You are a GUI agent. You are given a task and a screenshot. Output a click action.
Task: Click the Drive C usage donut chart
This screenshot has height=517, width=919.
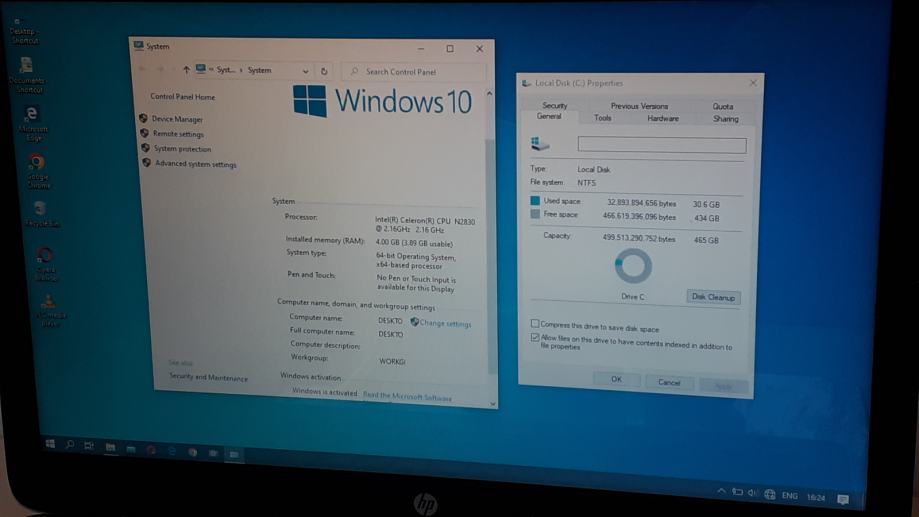point(633,266)
